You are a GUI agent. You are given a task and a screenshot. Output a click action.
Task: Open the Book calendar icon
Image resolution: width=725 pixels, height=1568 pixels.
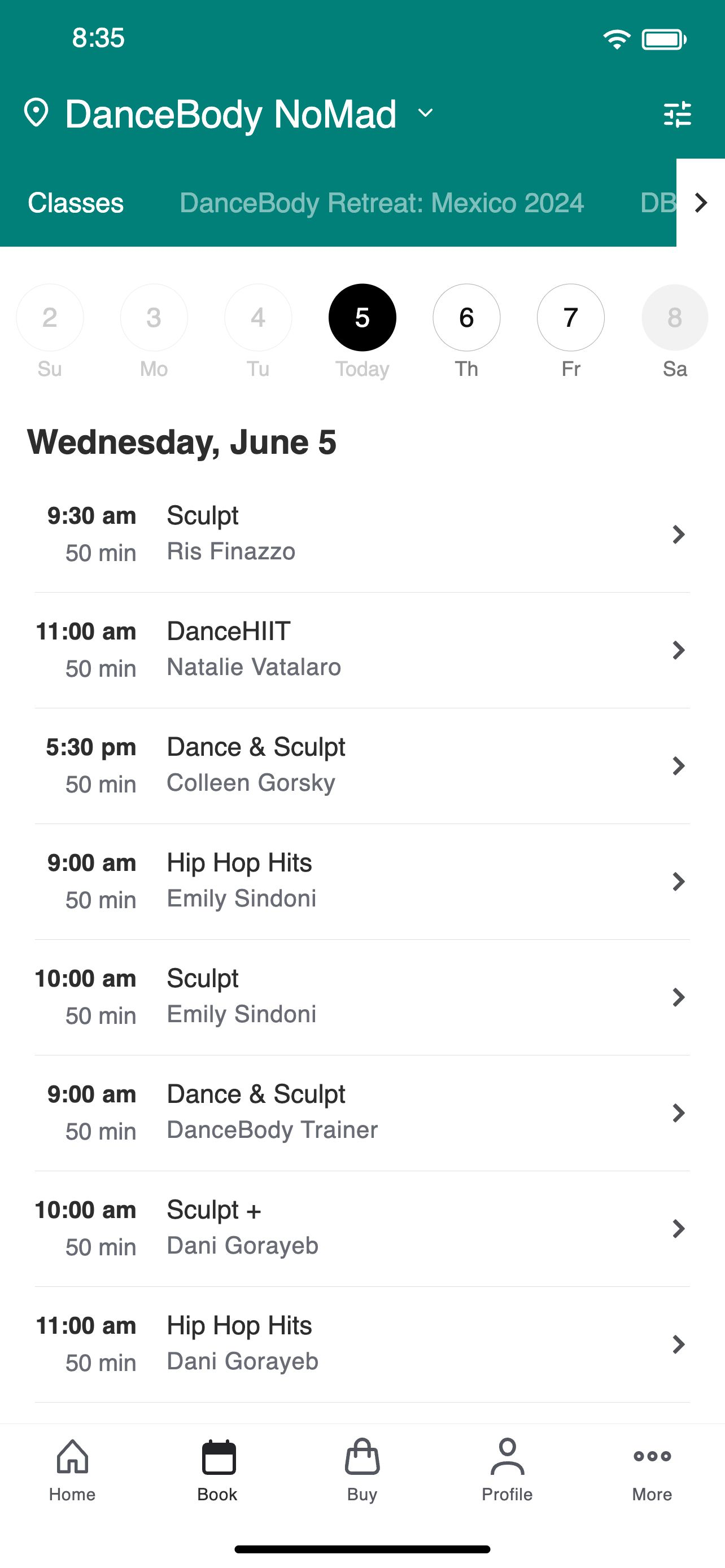click(x=218, y=1457)
